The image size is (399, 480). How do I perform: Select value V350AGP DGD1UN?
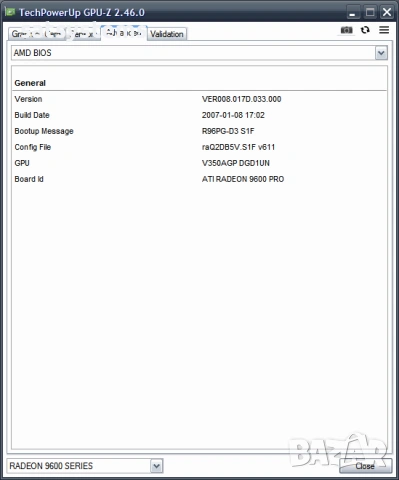(236, 163)
